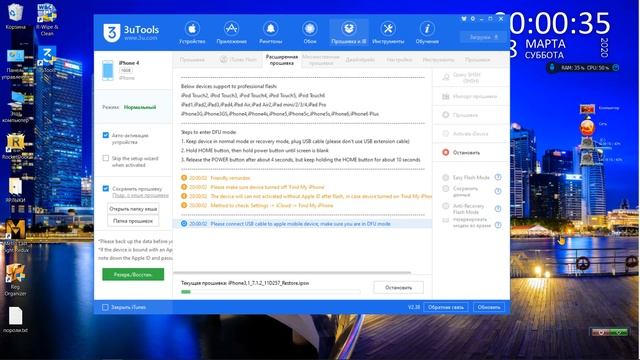
Task: Switch to the Настройки tab
Action: (x=399, y=60)
